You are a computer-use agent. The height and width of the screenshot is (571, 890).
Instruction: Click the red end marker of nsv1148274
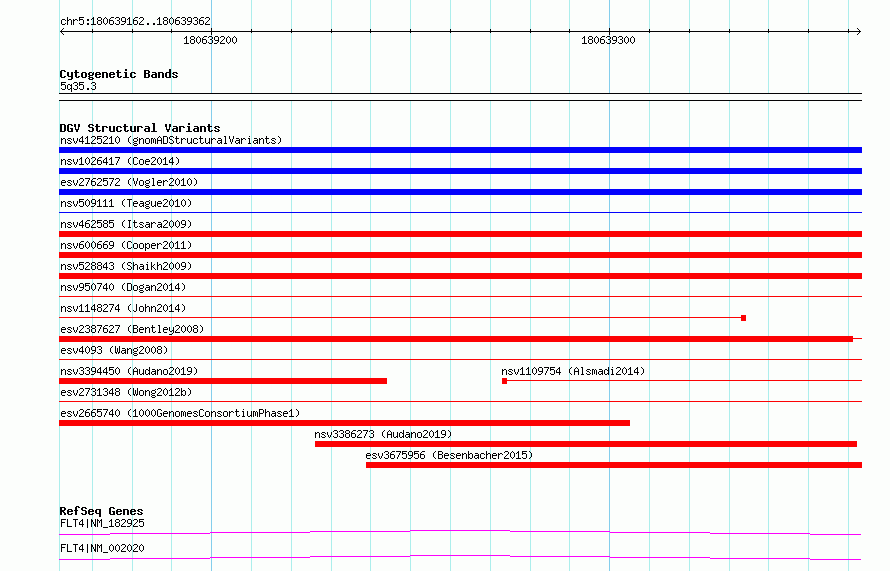coord(744,318)
